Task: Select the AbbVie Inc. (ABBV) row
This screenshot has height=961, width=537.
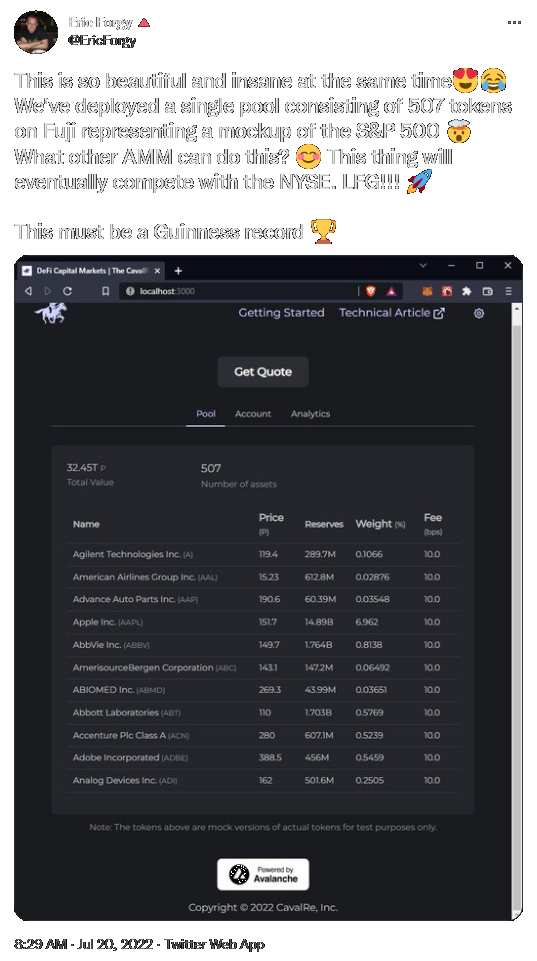Action: click(x=262, y=645)
